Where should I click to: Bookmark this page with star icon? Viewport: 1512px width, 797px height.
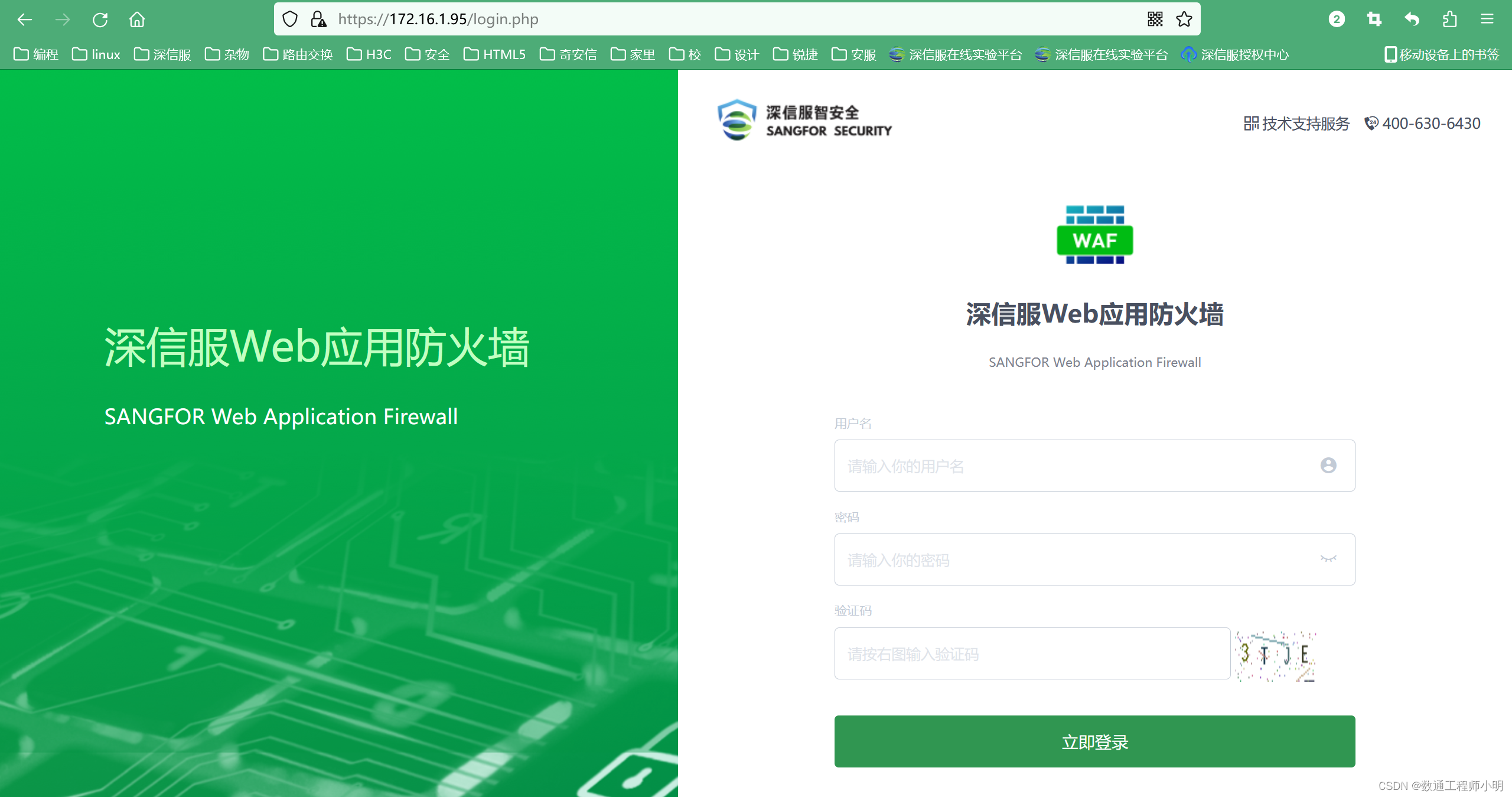(1184, 19)
